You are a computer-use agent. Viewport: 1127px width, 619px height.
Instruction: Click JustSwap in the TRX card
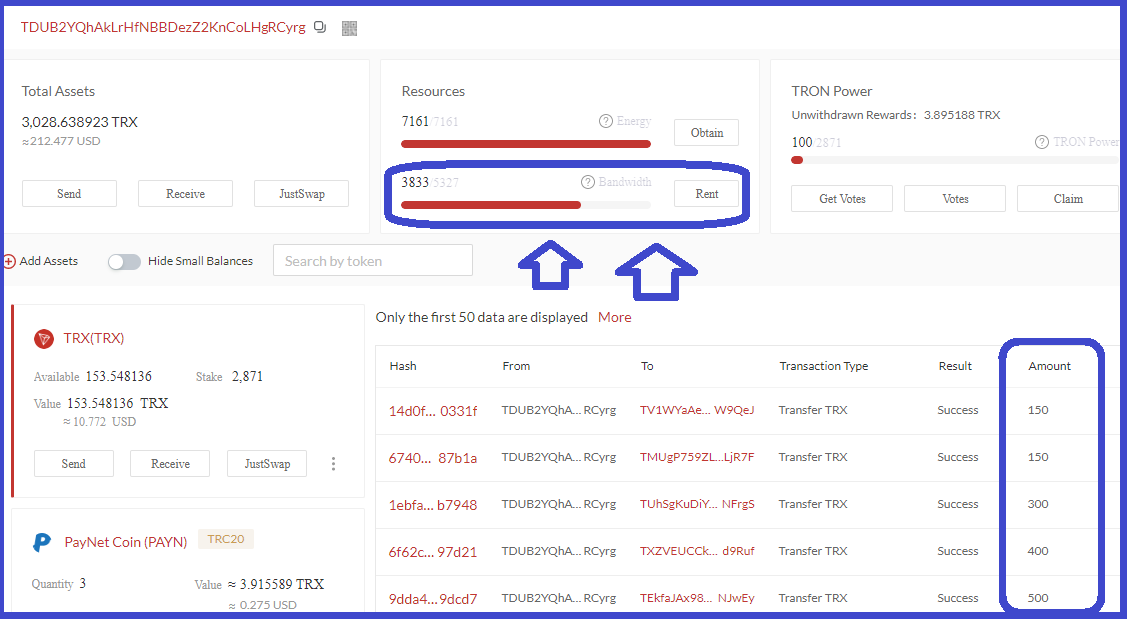tap(267, 464)
